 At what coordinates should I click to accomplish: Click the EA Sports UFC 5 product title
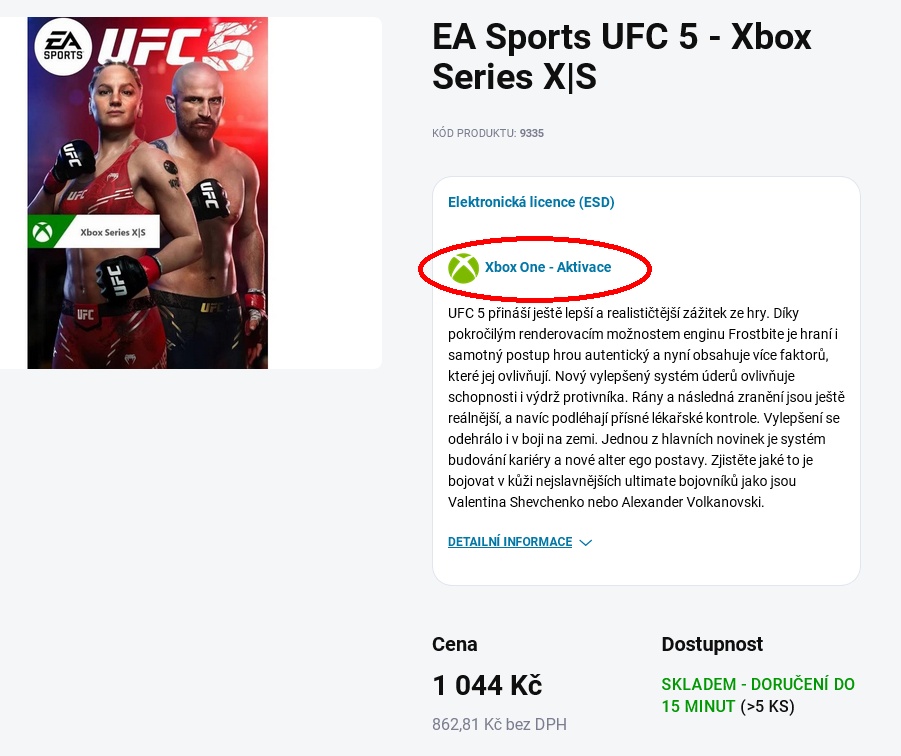click(621, 56)
